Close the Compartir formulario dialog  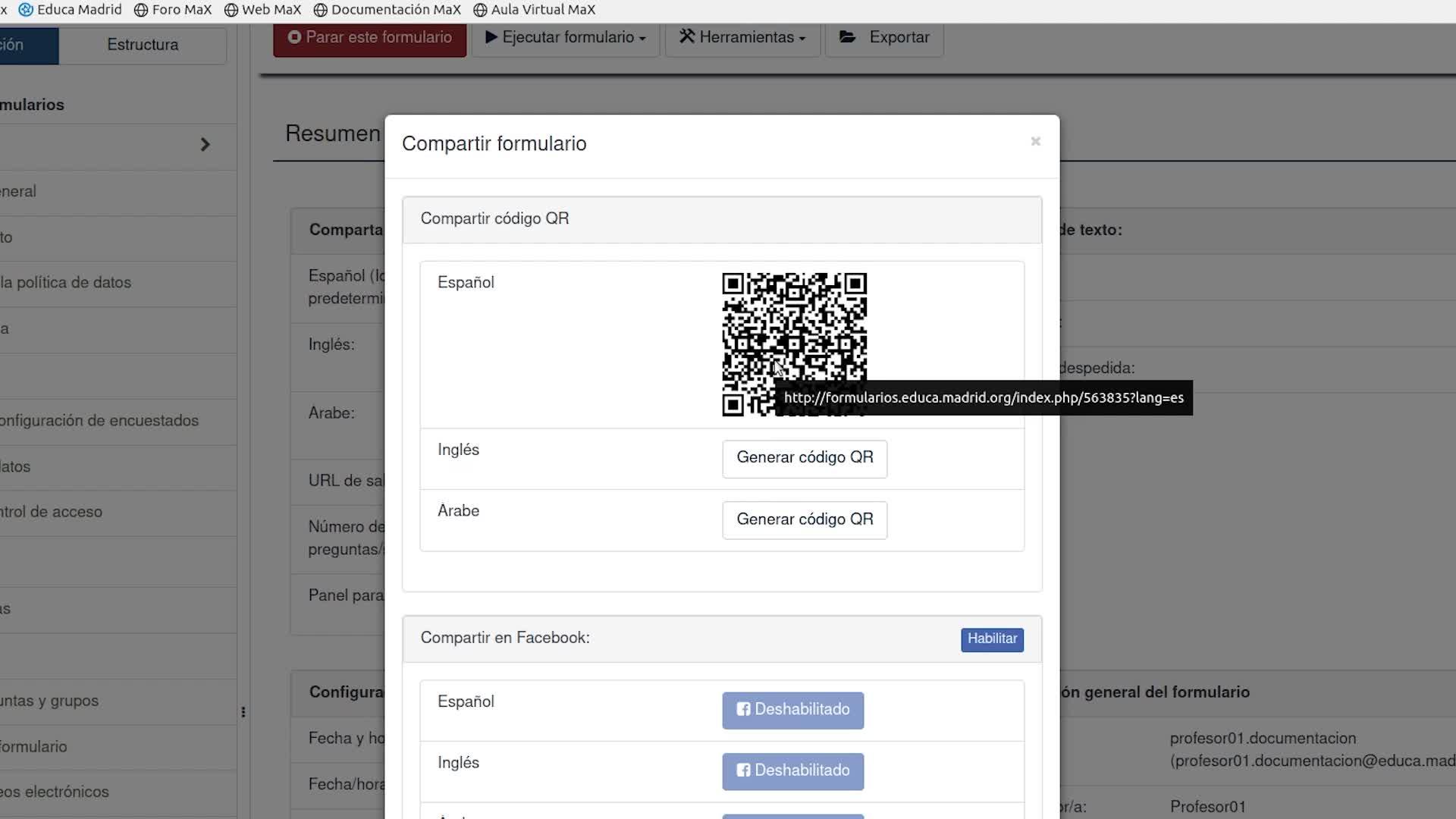1035,142
